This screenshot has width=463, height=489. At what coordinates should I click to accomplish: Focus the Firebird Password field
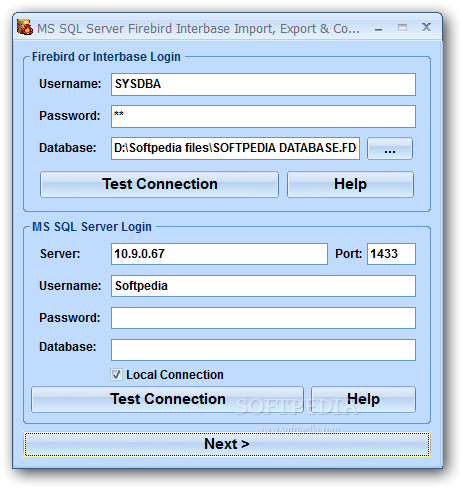tap(263, 116)
